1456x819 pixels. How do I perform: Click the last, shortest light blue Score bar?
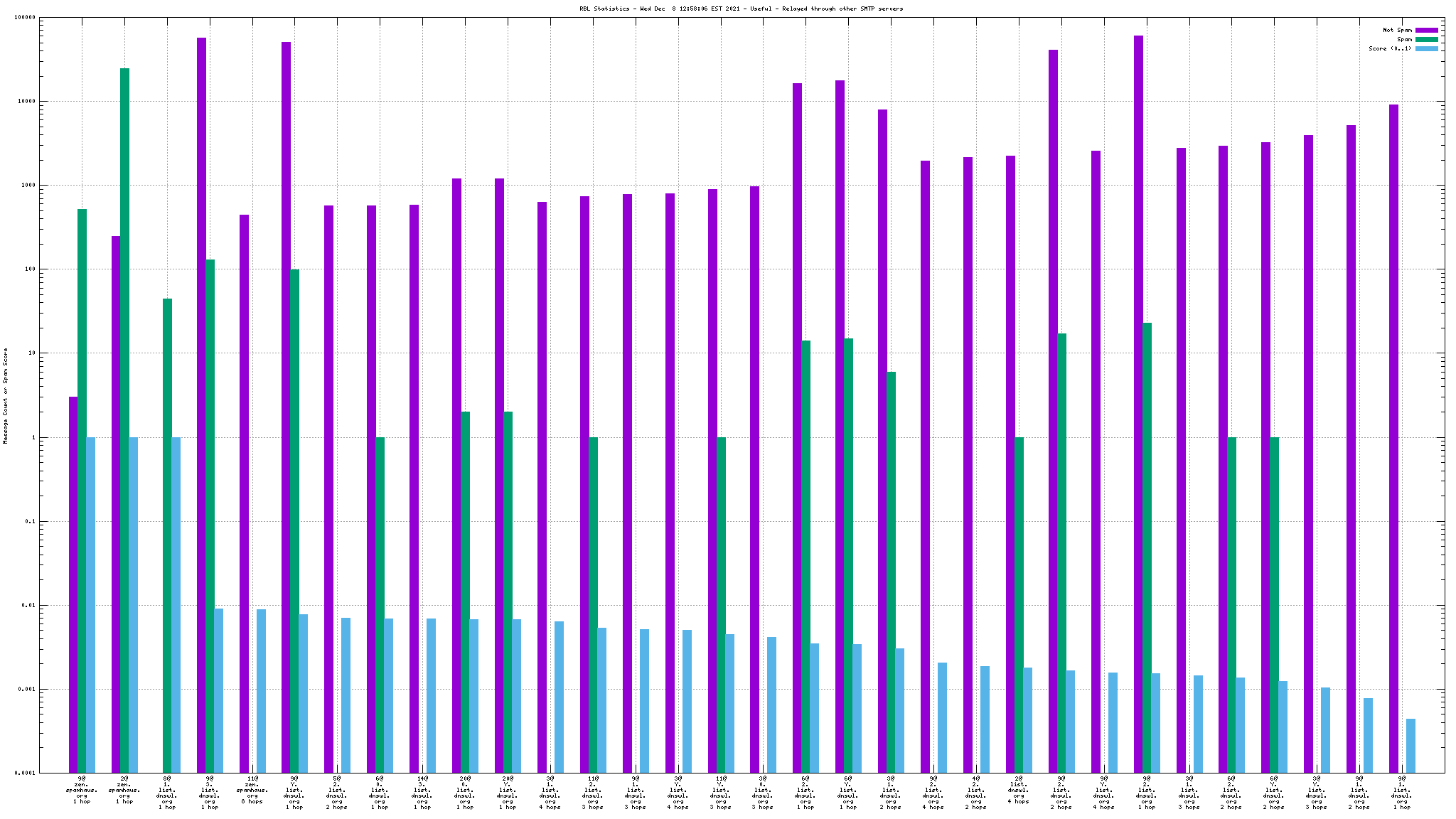[x=1410, y=745]
